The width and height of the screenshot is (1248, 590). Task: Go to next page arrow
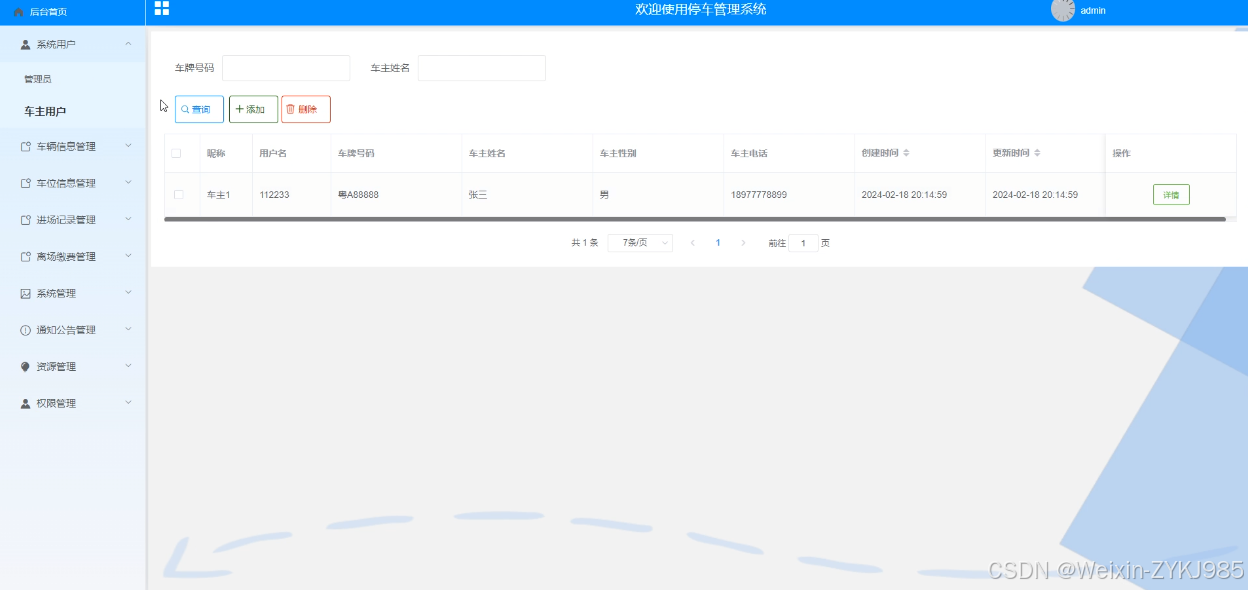pyautogui.click(x=743, y=243)
